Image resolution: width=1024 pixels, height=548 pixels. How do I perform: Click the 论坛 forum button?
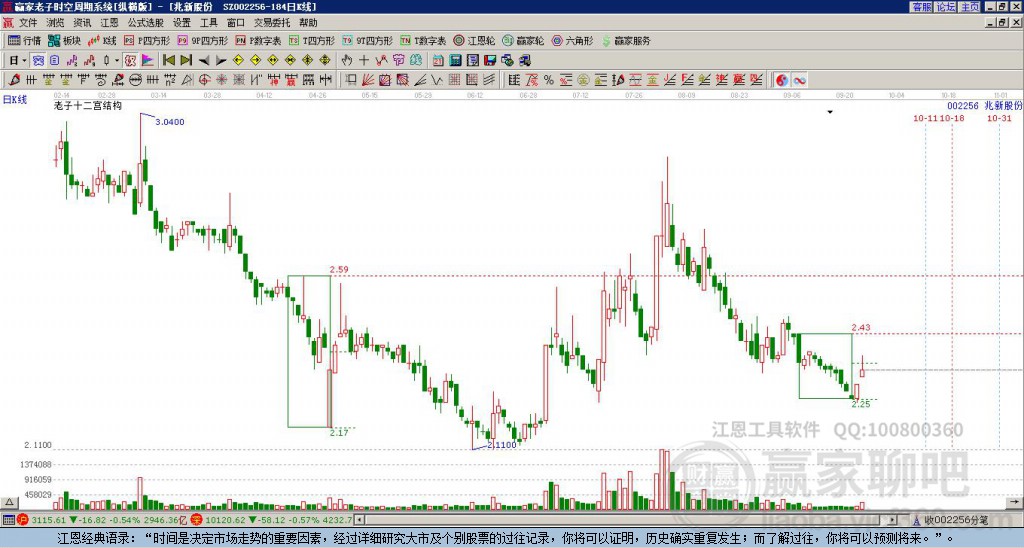click(946, 7)
